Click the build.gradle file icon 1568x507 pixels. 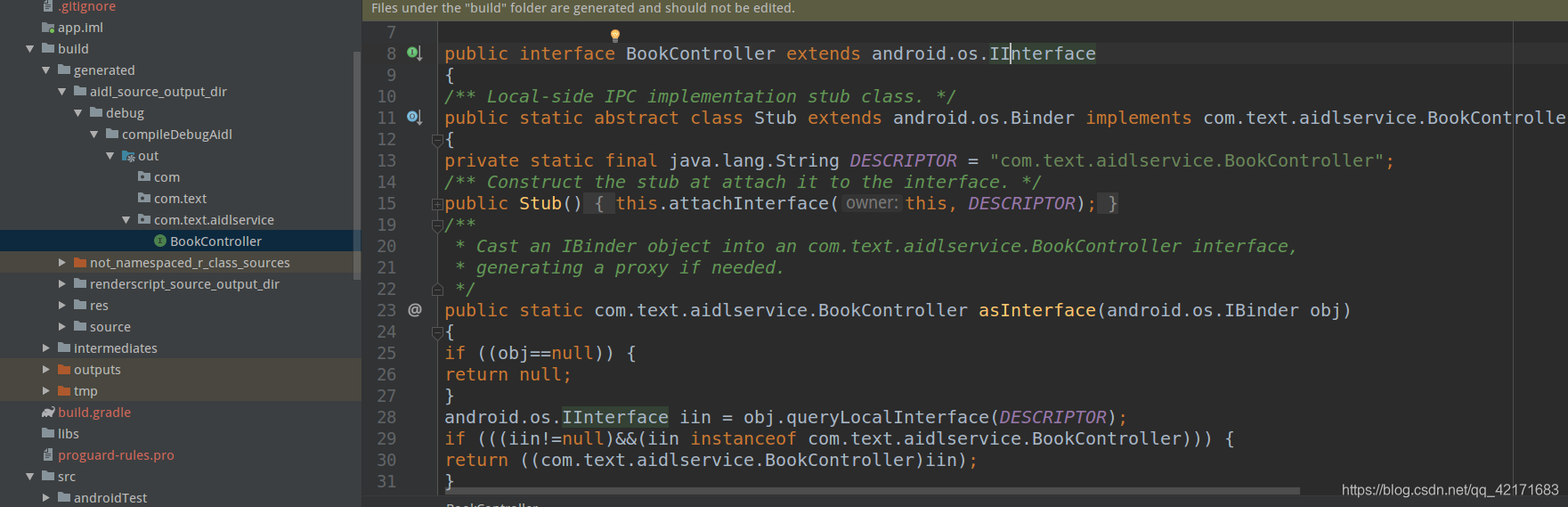coord(48,413)
